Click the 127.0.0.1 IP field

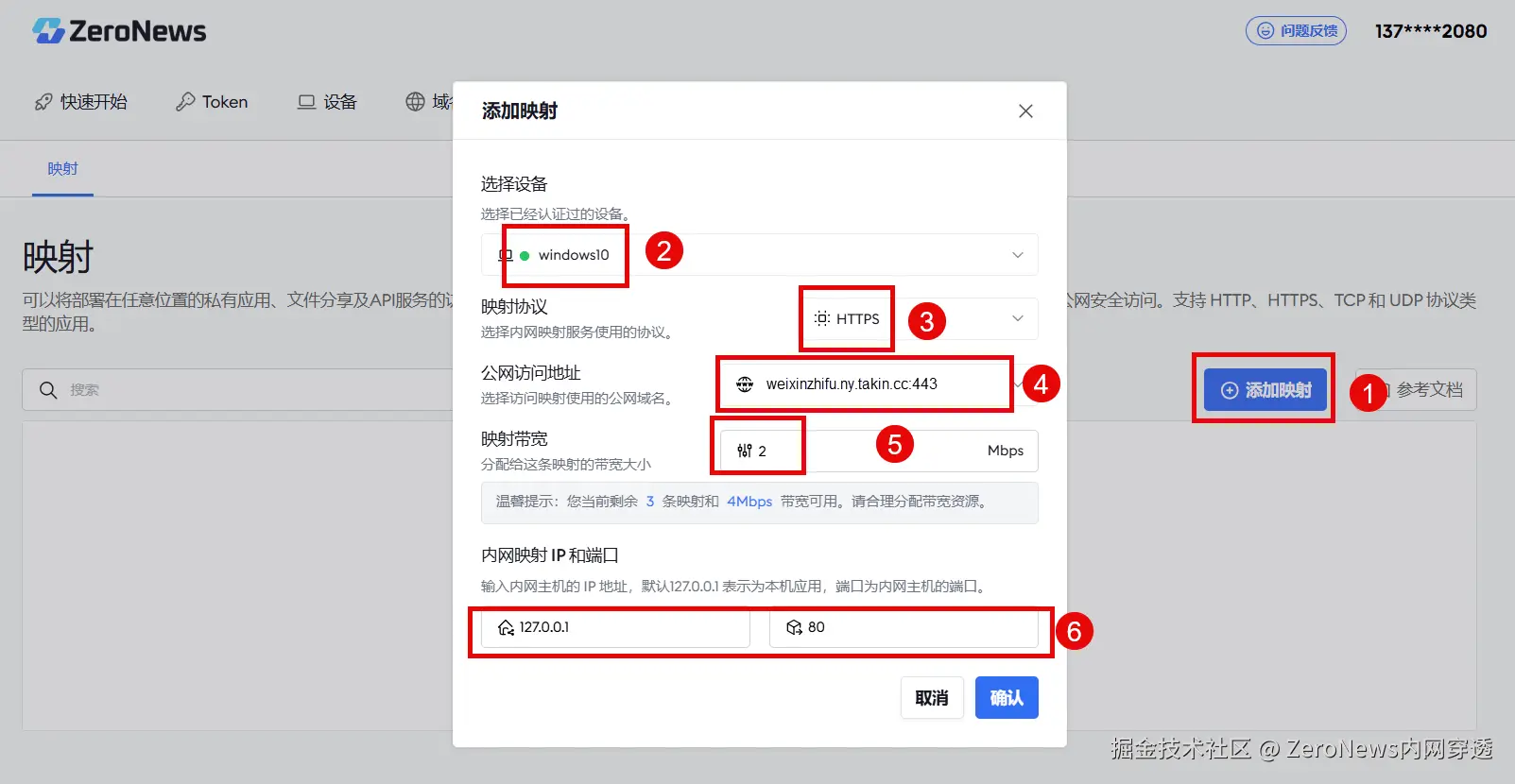(615, 627)
